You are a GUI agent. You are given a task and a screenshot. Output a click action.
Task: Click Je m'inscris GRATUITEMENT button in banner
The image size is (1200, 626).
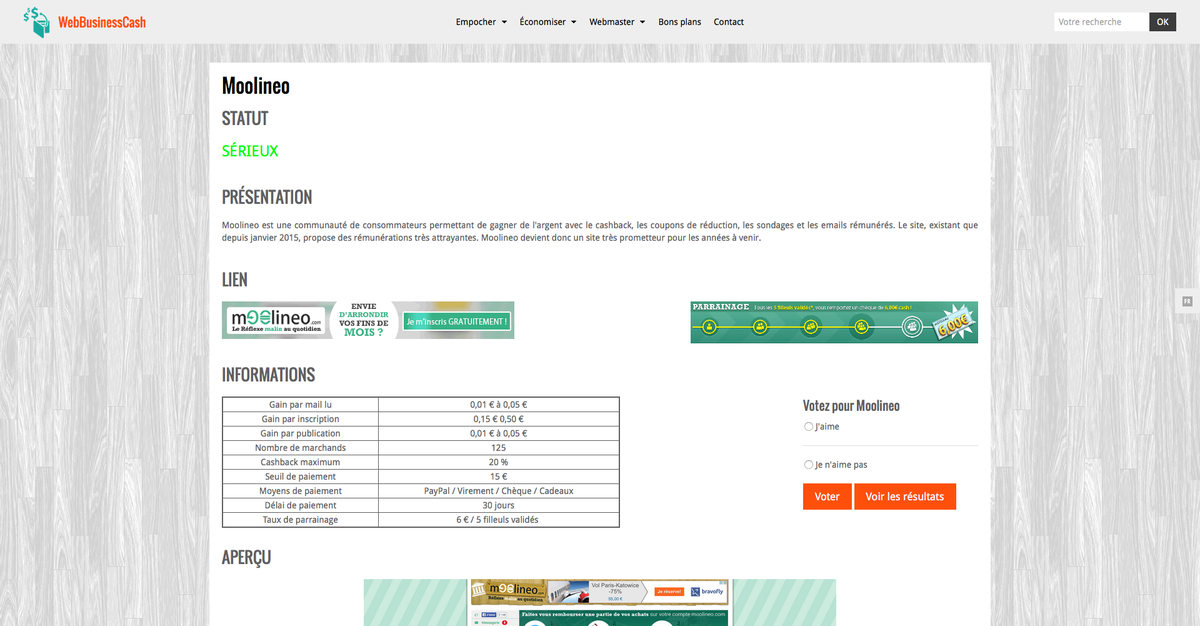[x=457, y=322]
